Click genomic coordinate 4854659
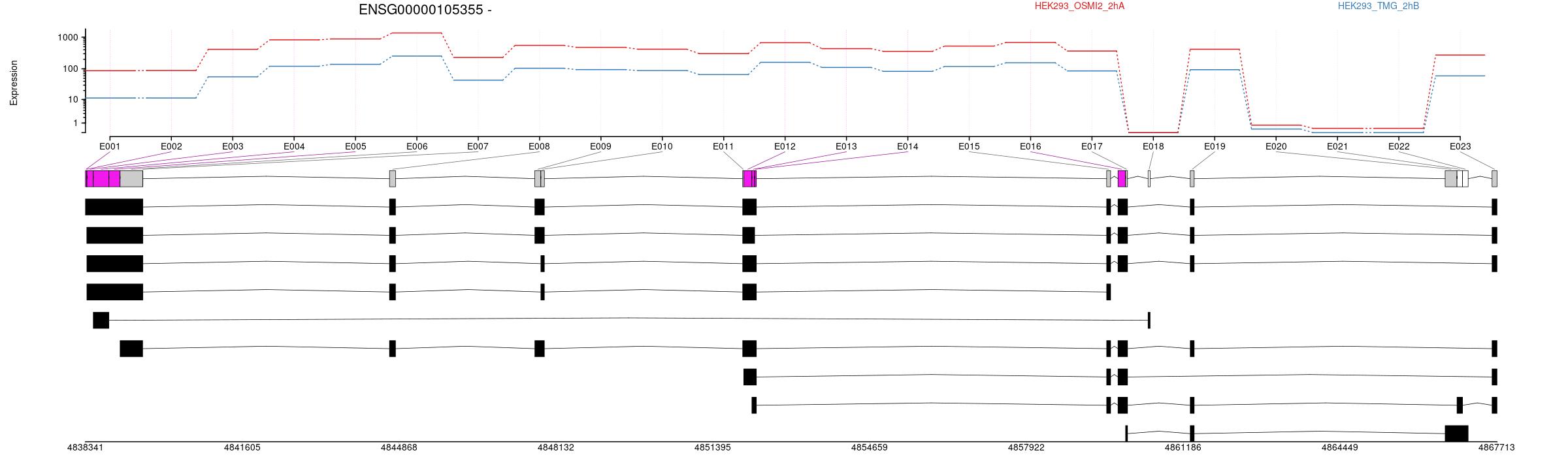The image size is (1568, 457). click(870, 447)
